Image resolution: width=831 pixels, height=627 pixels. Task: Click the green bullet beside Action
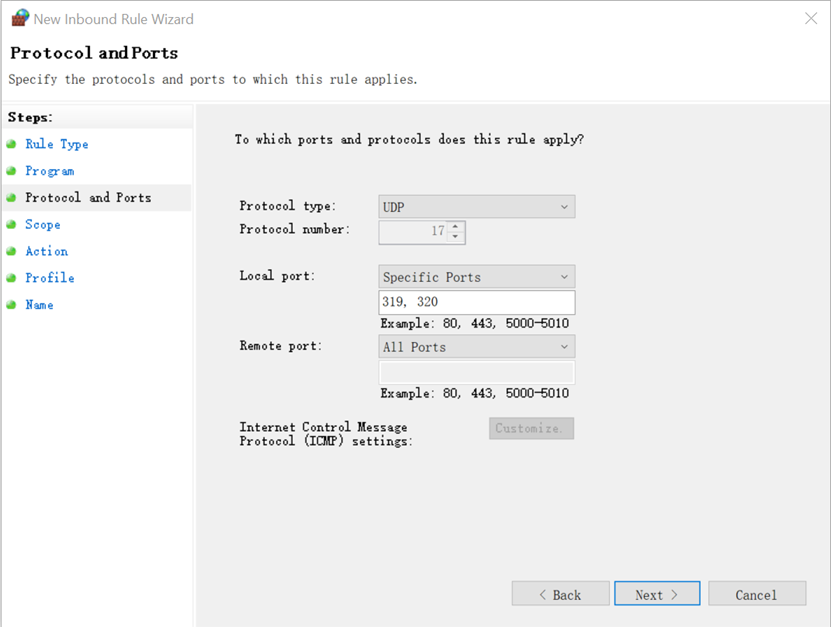point(11,251)
